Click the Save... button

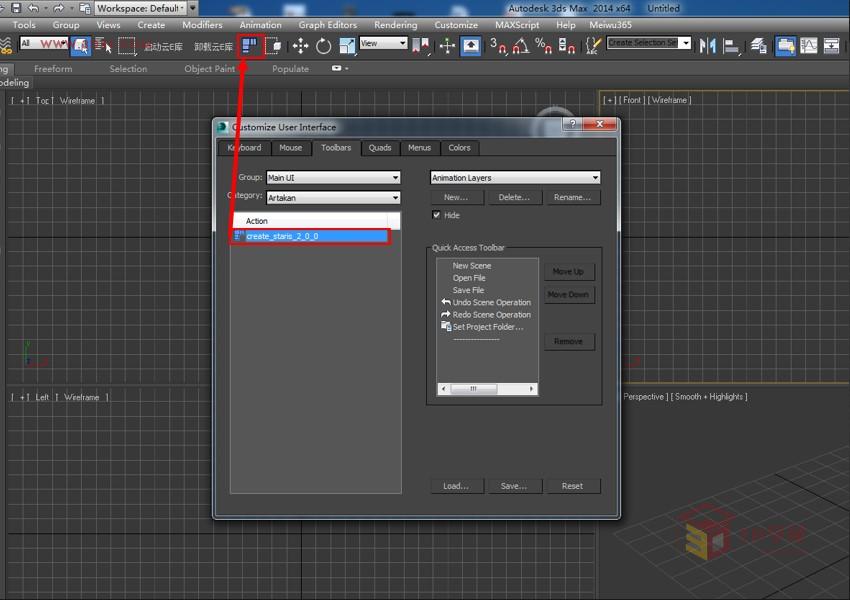pyautogui.click(x=514, y=486)
